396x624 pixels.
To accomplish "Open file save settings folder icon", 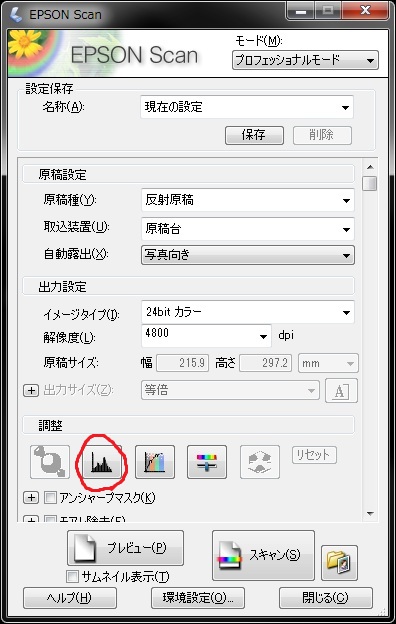I will [339, 563].
